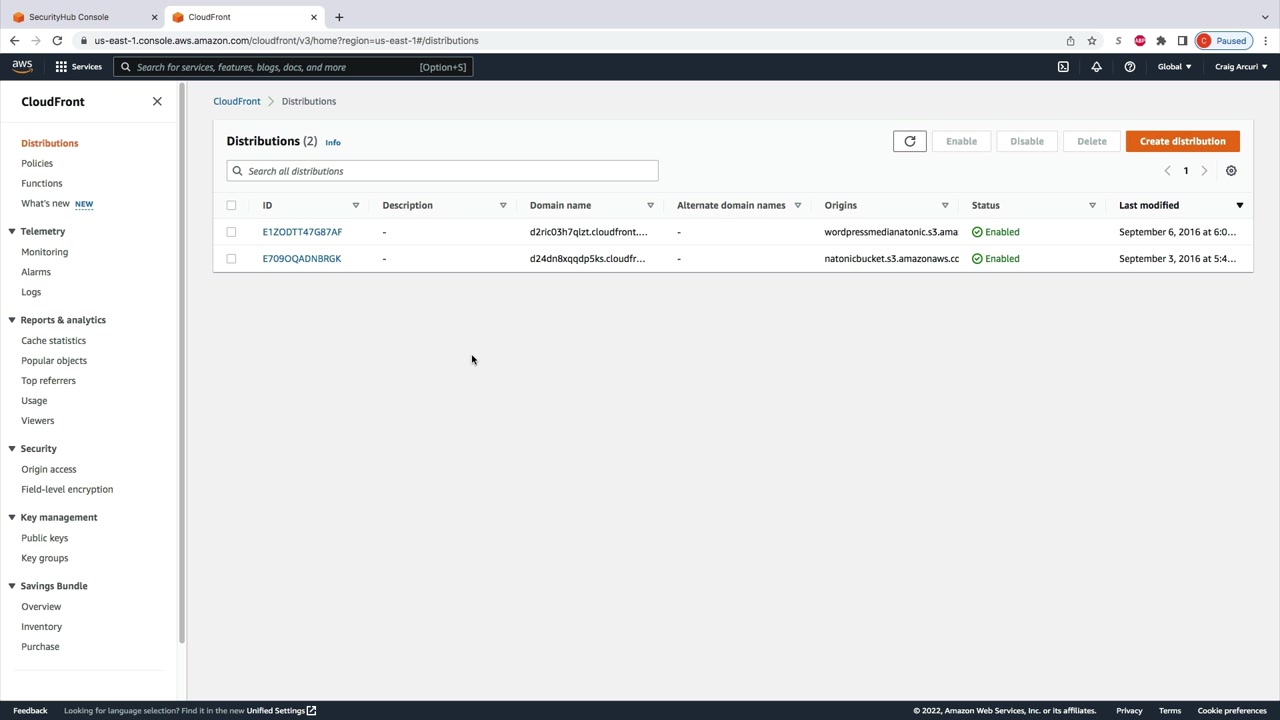This screenshot has height=720, width=1280.
Task: Open table preferences gear icon
Action: click(x=1231, y=171)
